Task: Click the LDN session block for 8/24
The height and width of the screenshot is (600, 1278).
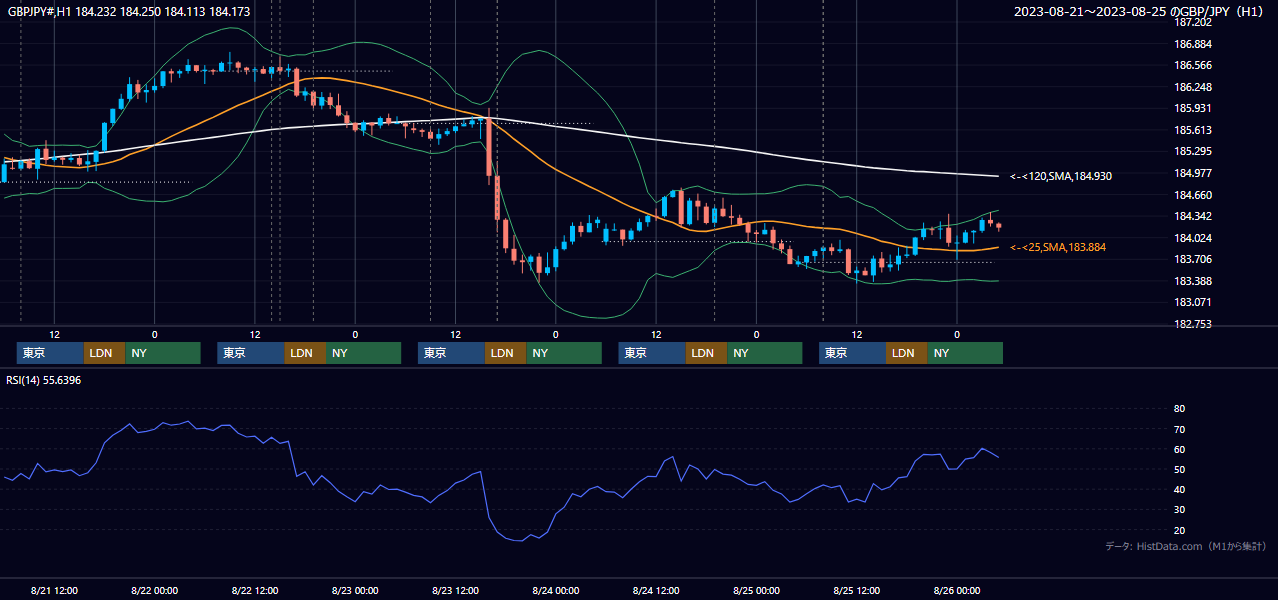Action: tap(706, 353)
